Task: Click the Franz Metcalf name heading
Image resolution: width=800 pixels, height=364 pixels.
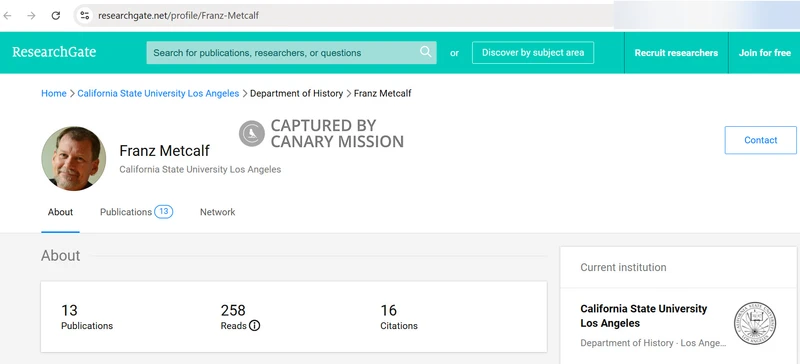Action: pyautogui.click(x=164, y=151)
